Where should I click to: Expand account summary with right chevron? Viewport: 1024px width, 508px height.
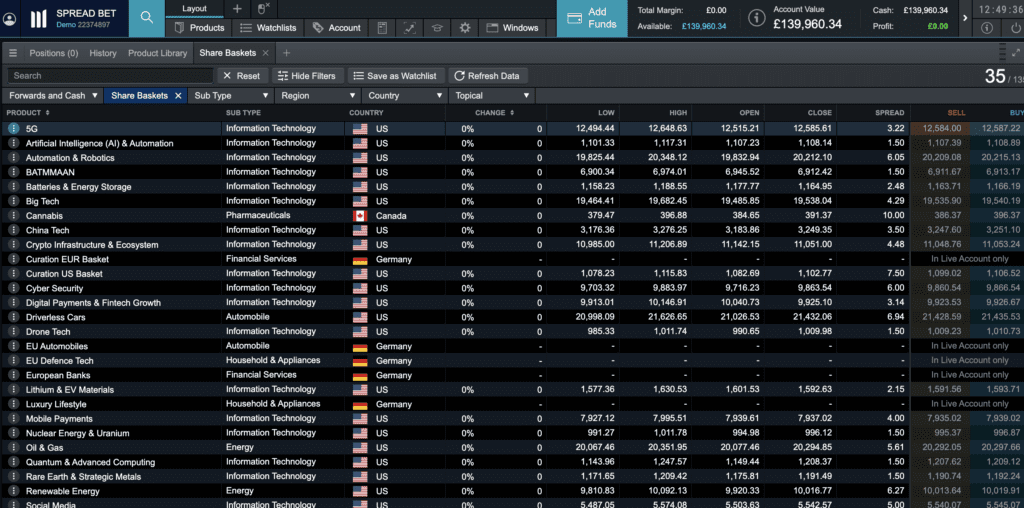tap(965, 18)
